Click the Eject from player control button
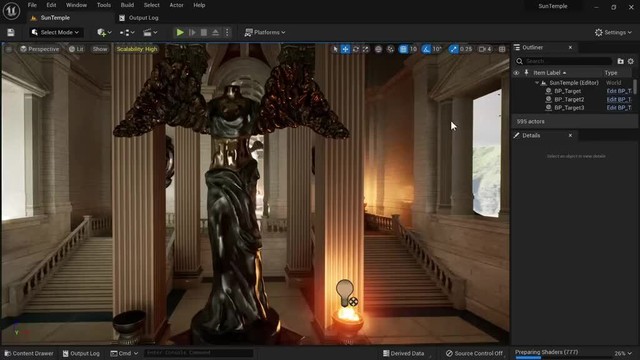The width and height of the screenshot is (640, 360). point(215,32)
